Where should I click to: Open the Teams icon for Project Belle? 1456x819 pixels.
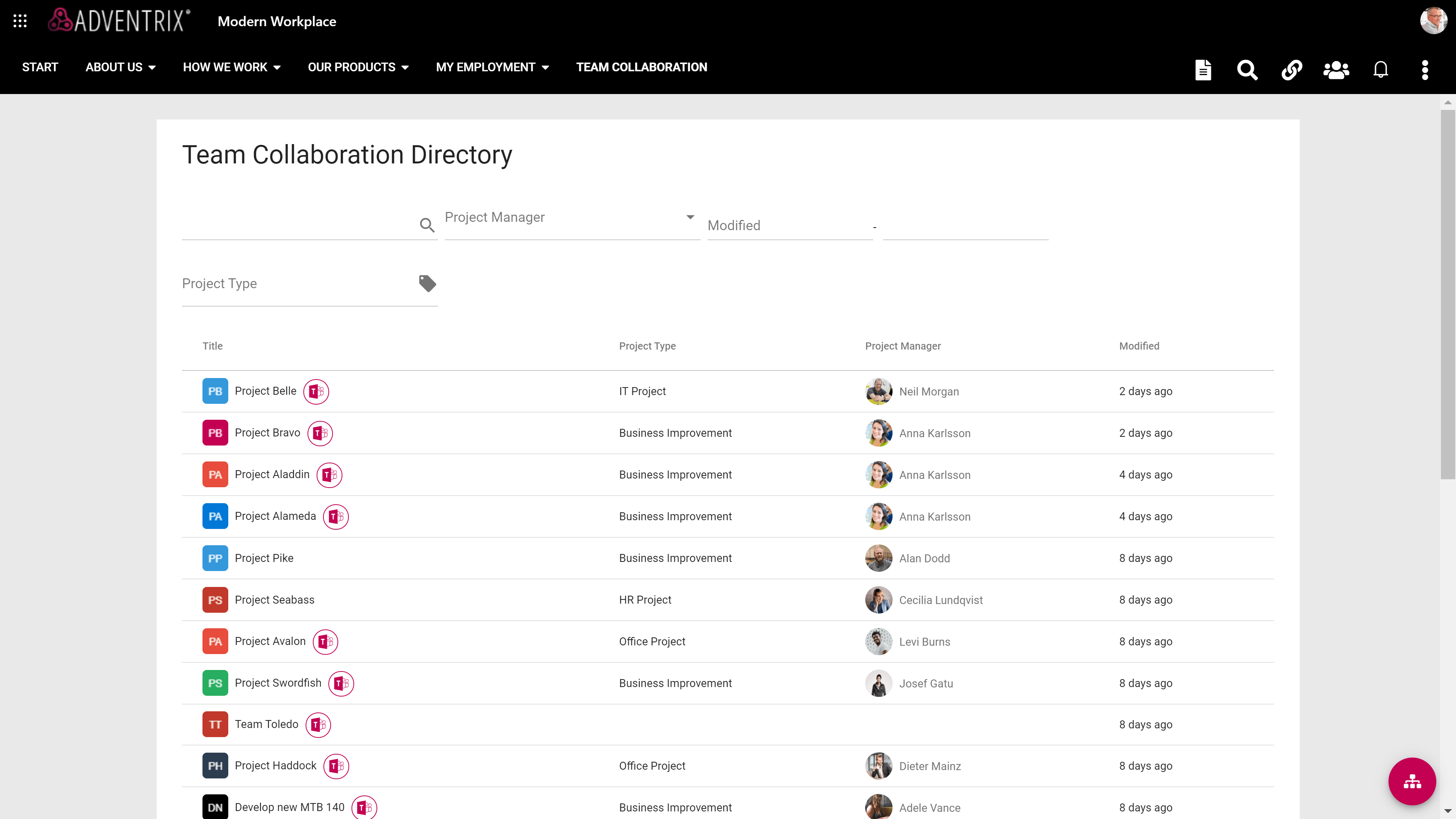[316, 391]
